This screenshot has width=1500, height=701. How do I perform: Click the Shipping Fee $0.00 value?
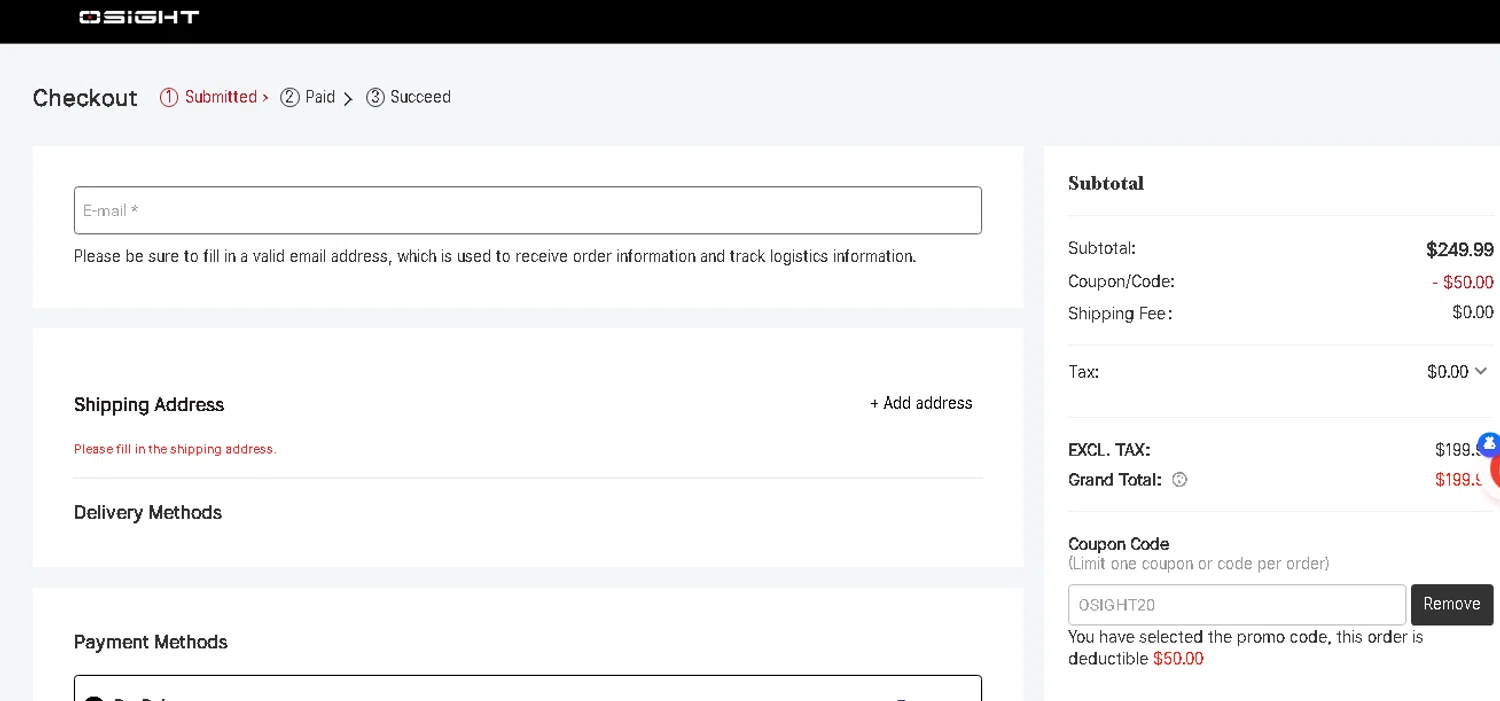1473,313
